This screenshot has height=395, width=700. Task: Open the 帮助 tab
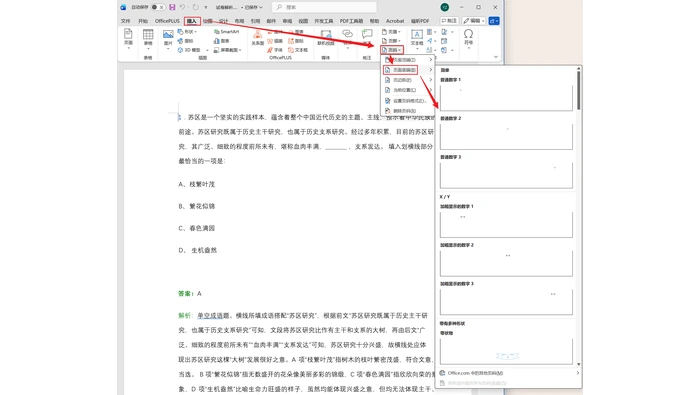point(375,21)
